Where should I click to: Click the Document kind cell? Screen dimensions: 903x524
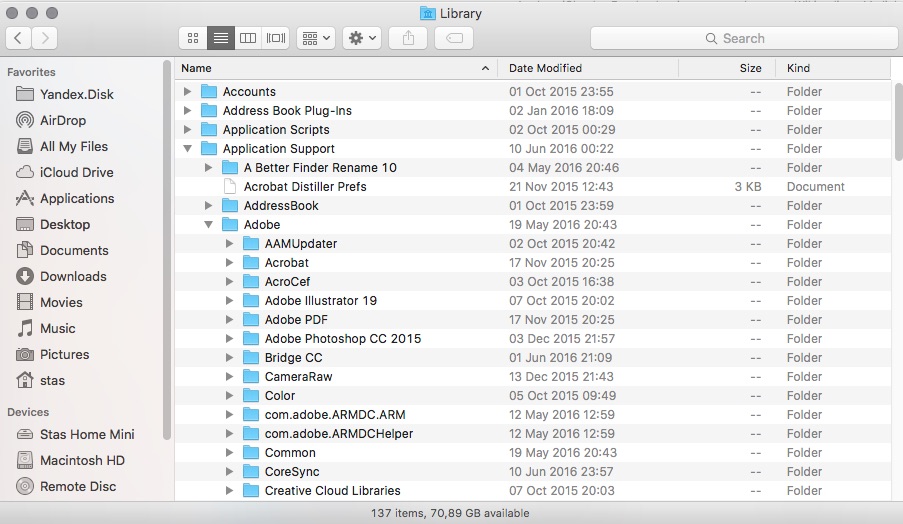point(815,187)
